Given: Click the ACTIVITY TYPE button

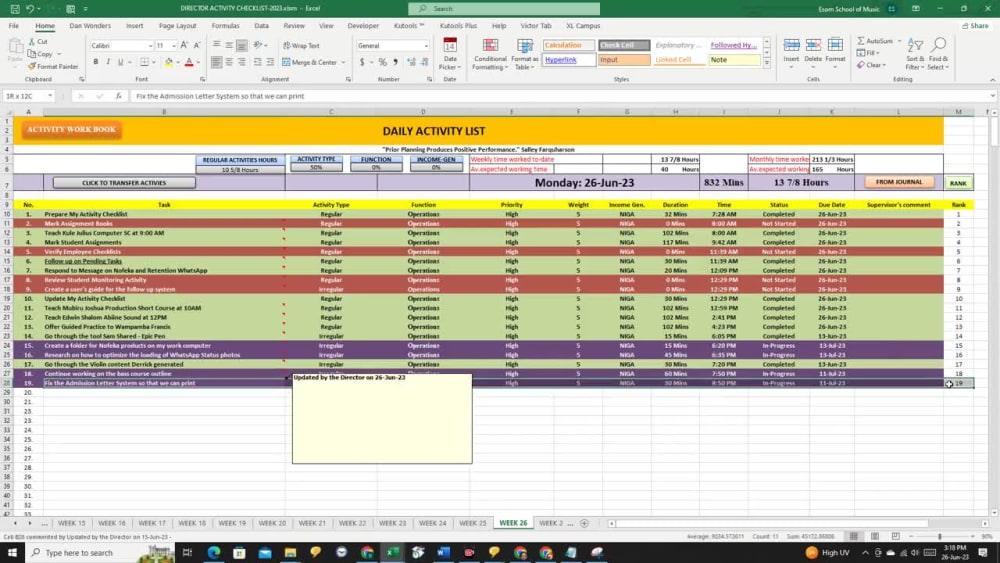Looking at the screenshot, I should (316, 159).
